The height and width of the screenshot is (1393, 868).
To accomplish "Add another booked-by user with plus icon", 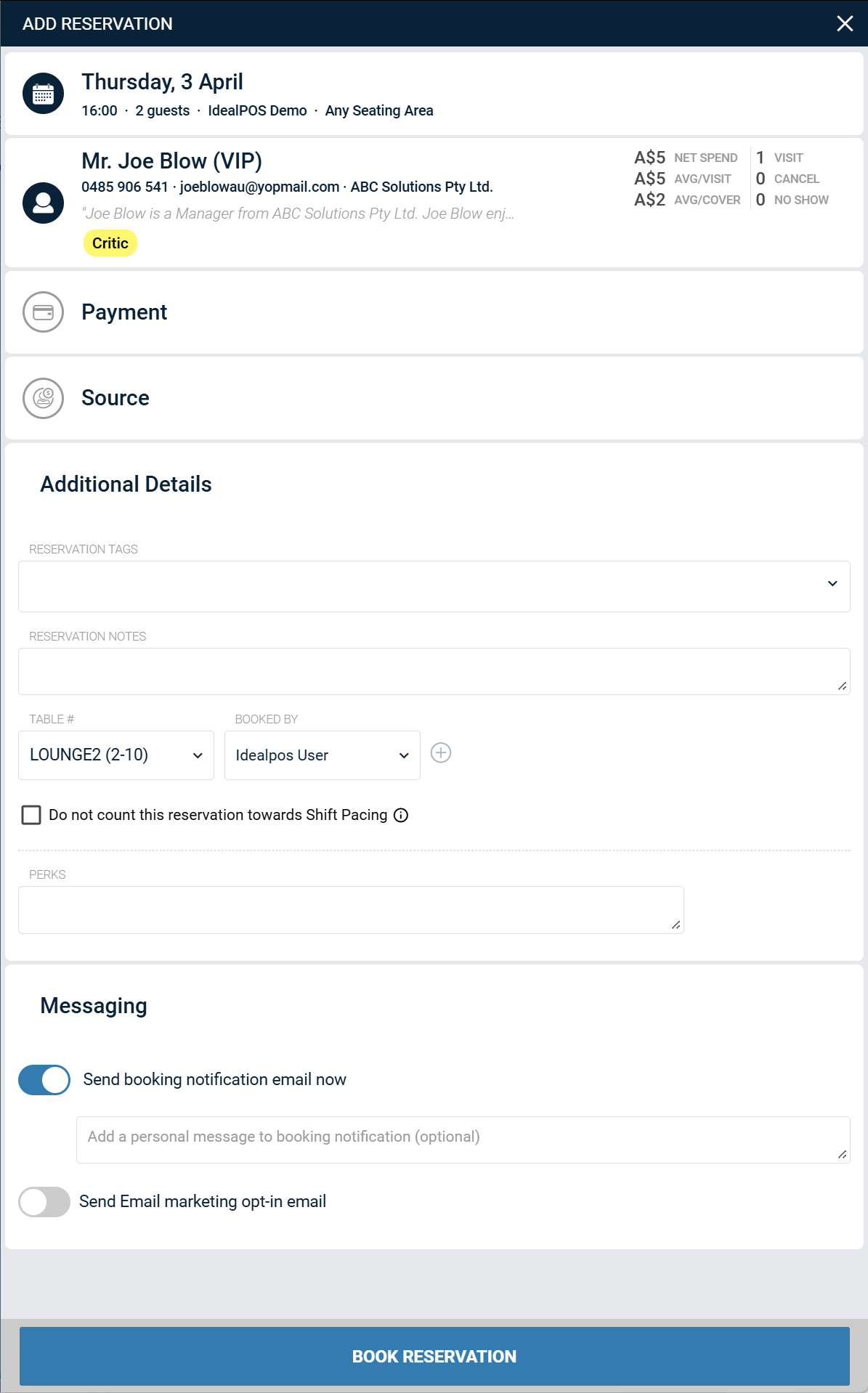I will (x=441, y=752).
